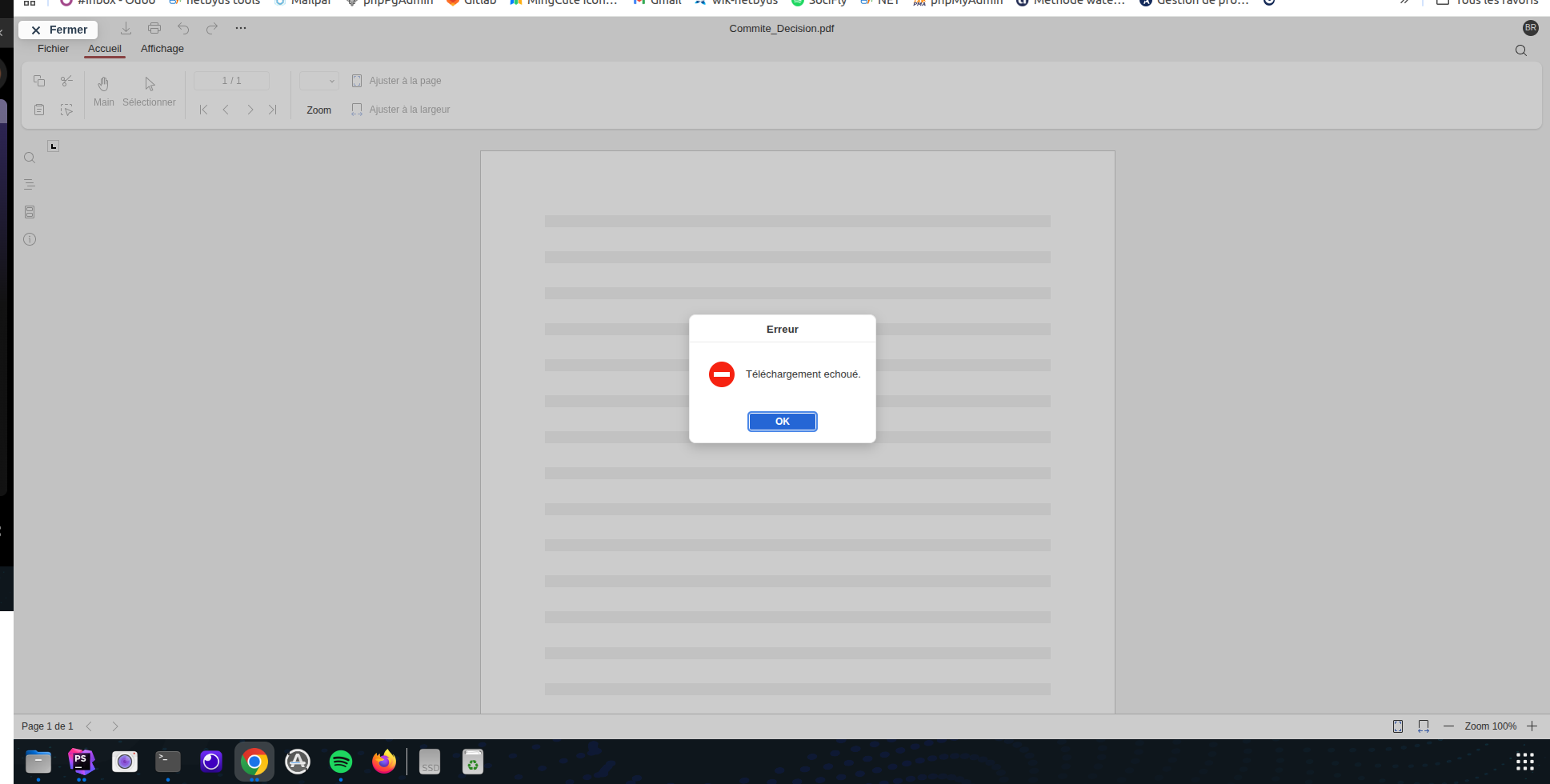Click the print icon
1550x784 pixels.
pos(154,29)
